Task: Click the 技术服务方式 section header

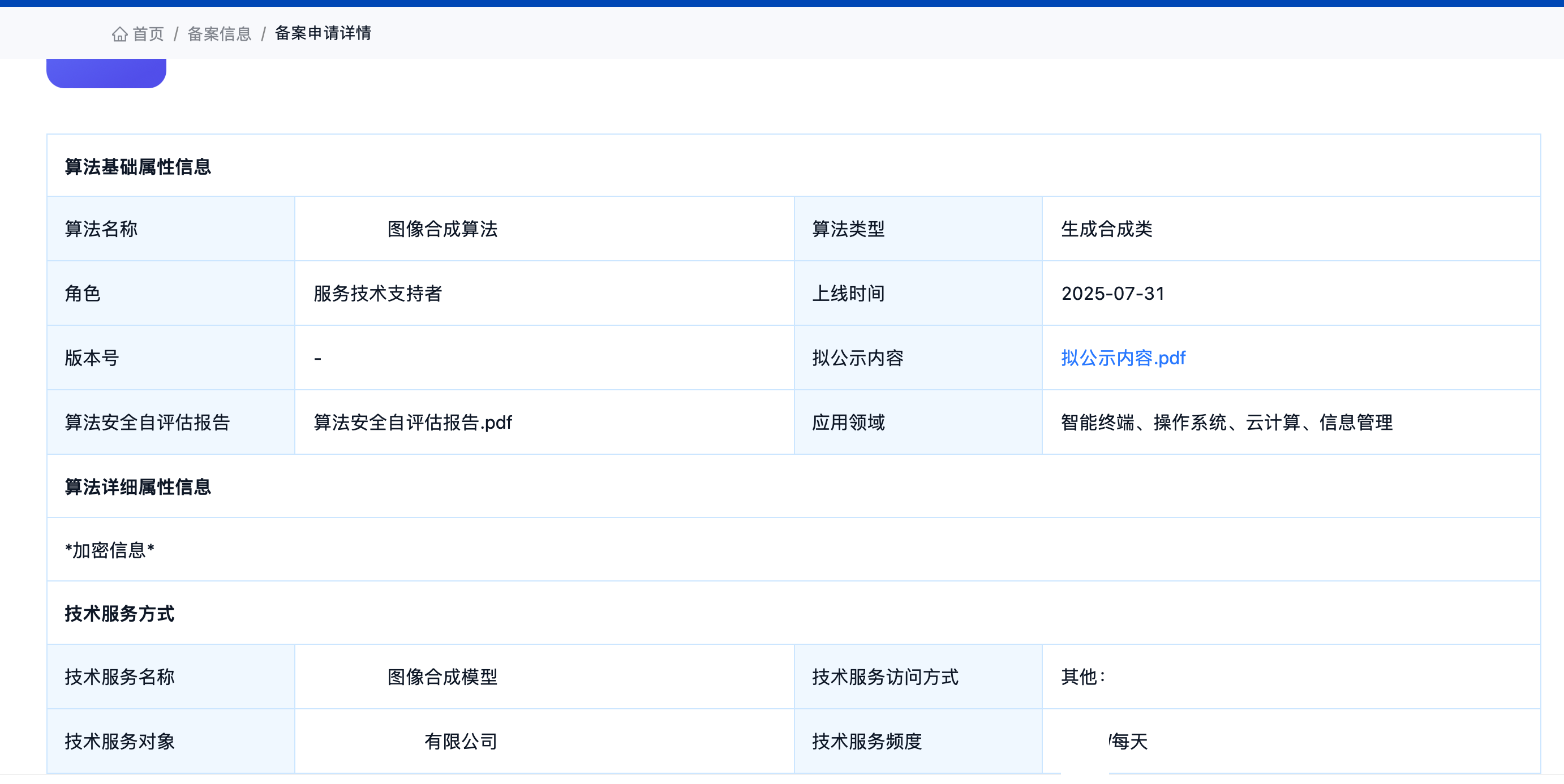Action: point(119,614)
